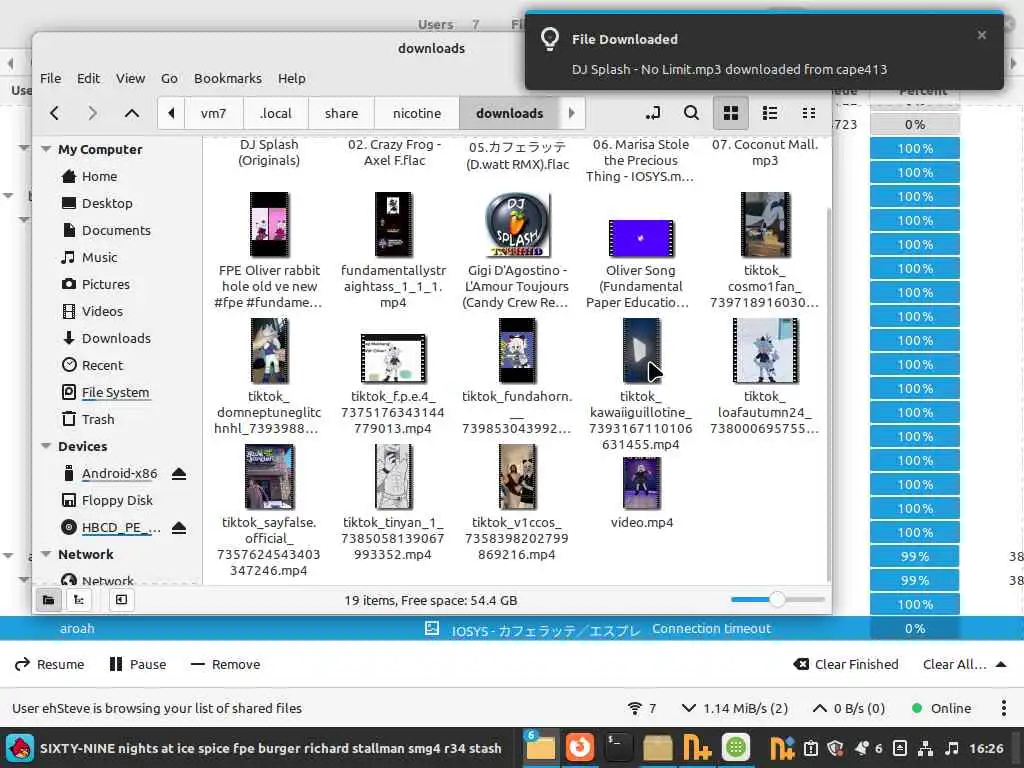Close the File Downloaded notification
This screenshot has width=1024, height=768.
(x=982, y=35)
